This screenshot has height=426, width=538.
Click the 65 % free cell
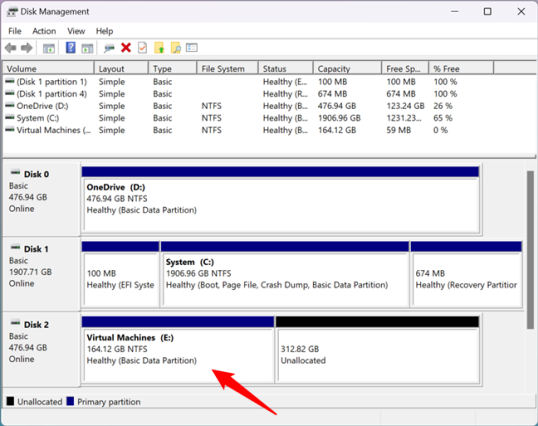click(443, 118)
